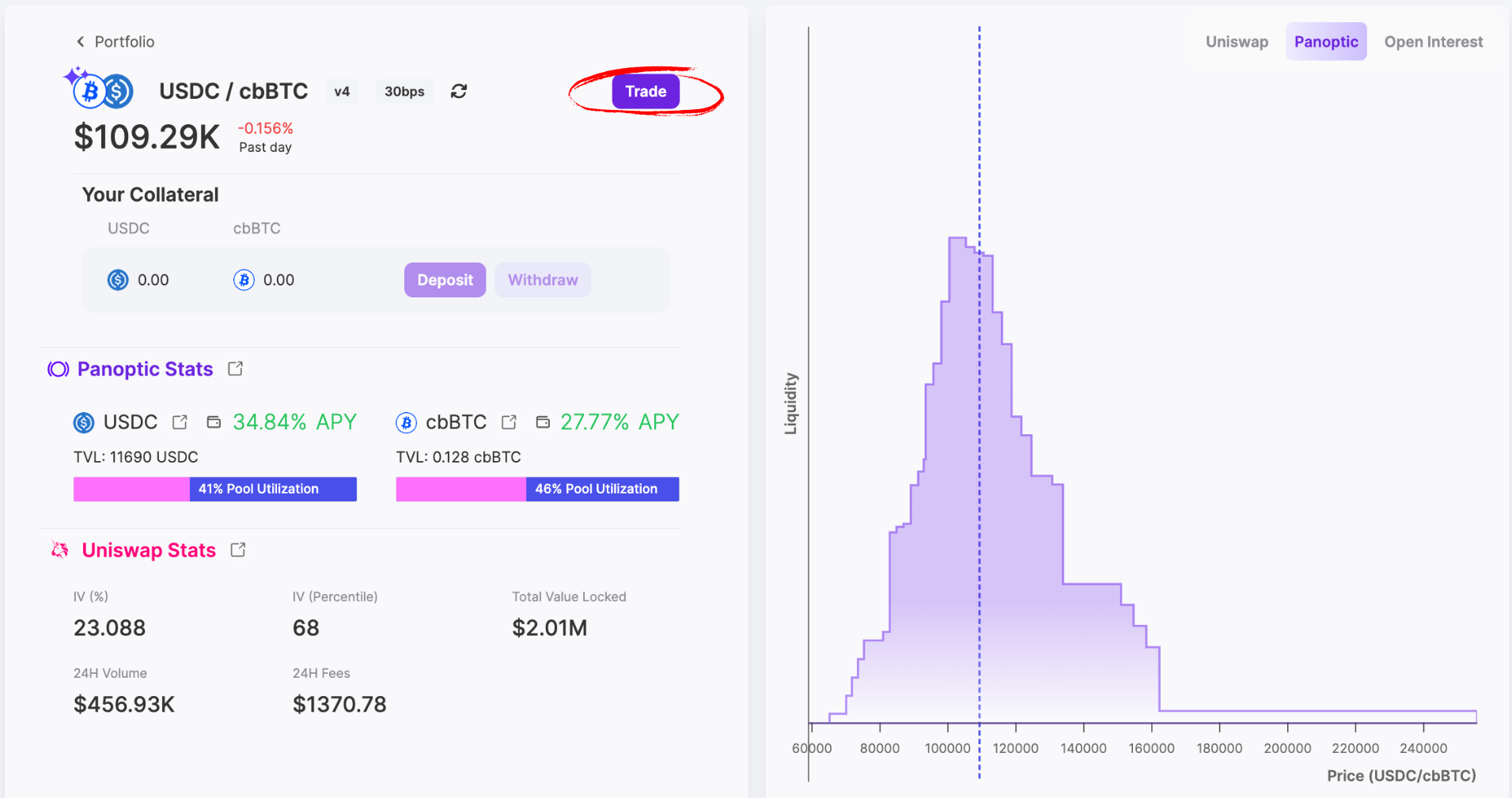Select the Panoptic chart tab
This screenshot has width=1512, height=798.
coord(1326,42)
